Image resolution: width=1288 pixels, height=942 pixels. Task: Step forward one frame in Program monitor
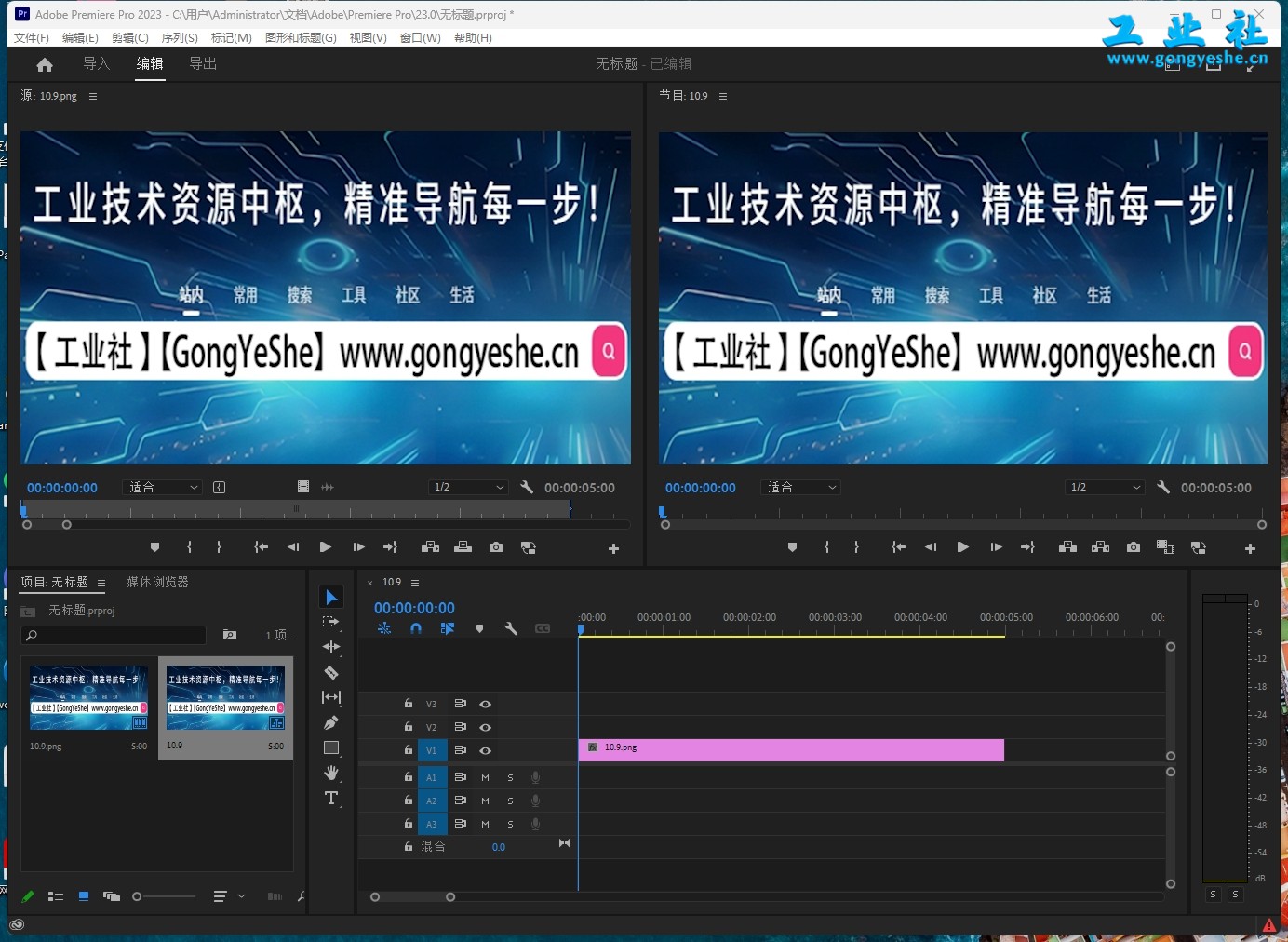(x=996, y=547)
